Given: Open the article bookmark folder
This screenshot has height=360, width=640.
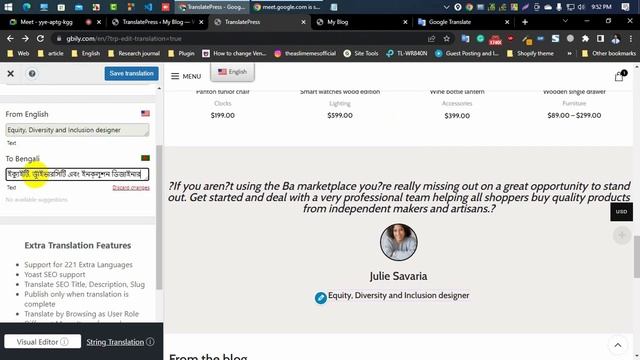Looking at the screenshot, I should point(51,53).
